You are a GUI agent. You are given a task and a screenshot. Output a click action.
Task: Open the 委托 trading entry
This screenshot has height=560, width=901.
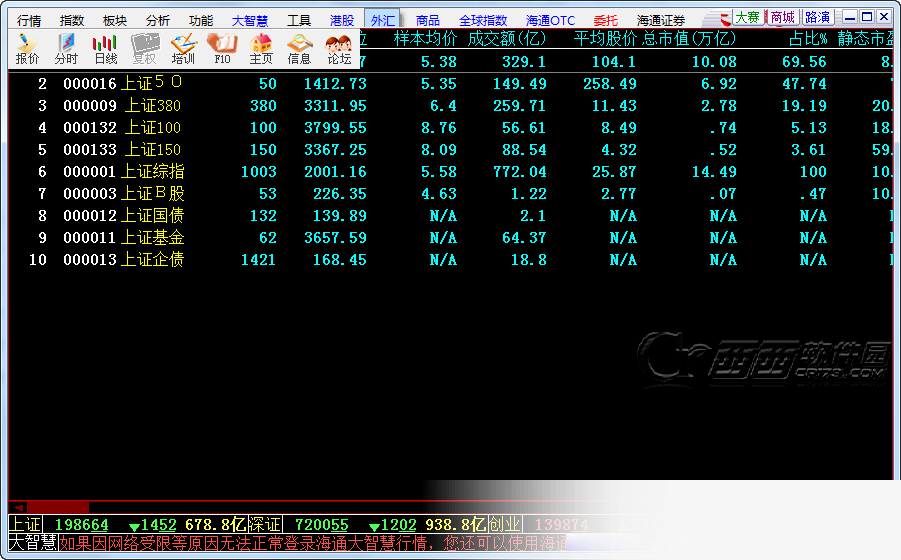click(x=606, y=21)
